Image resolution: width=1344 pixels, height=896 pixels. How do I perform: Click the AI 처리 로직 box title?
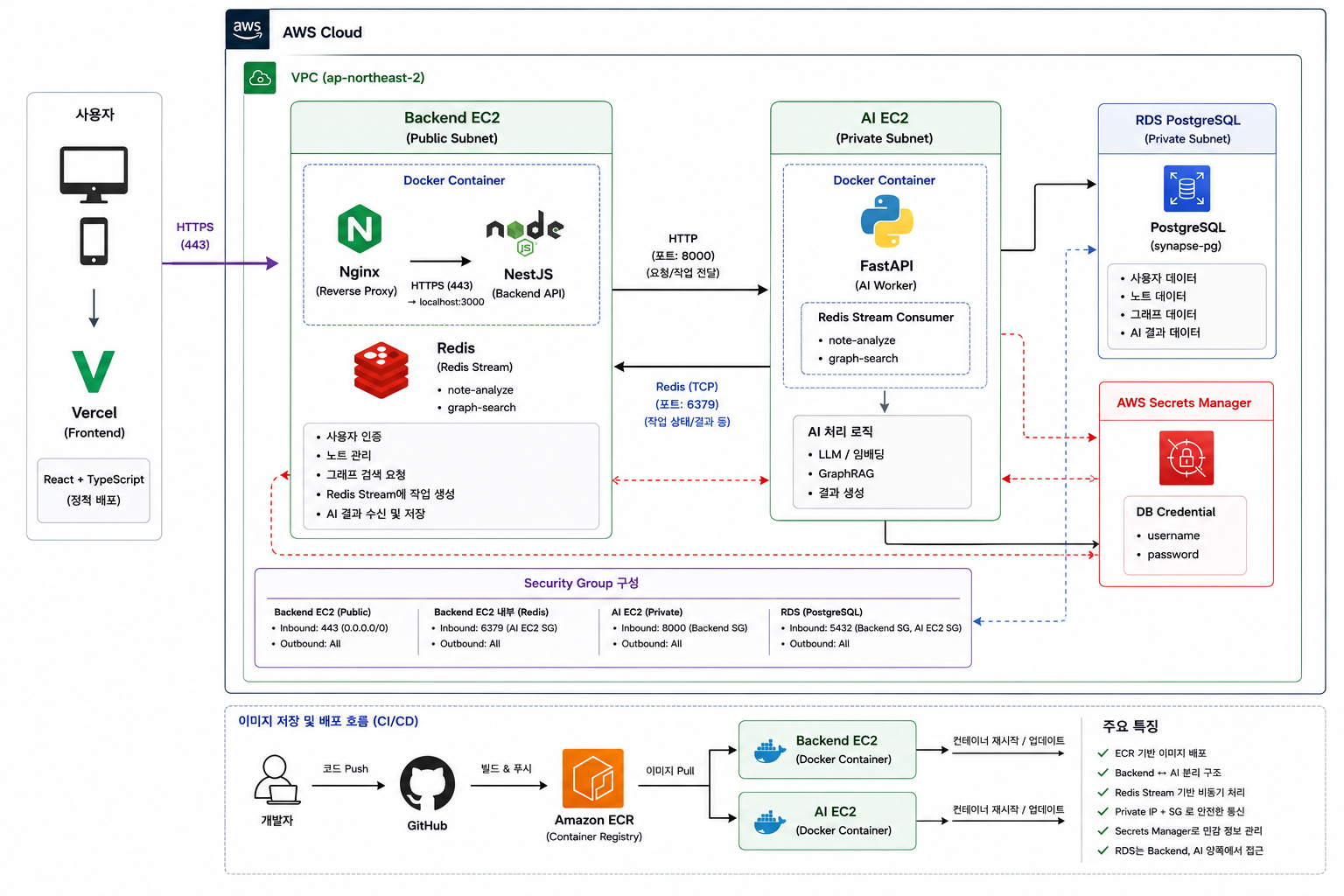pyautogui.click(x=840, y=431)
